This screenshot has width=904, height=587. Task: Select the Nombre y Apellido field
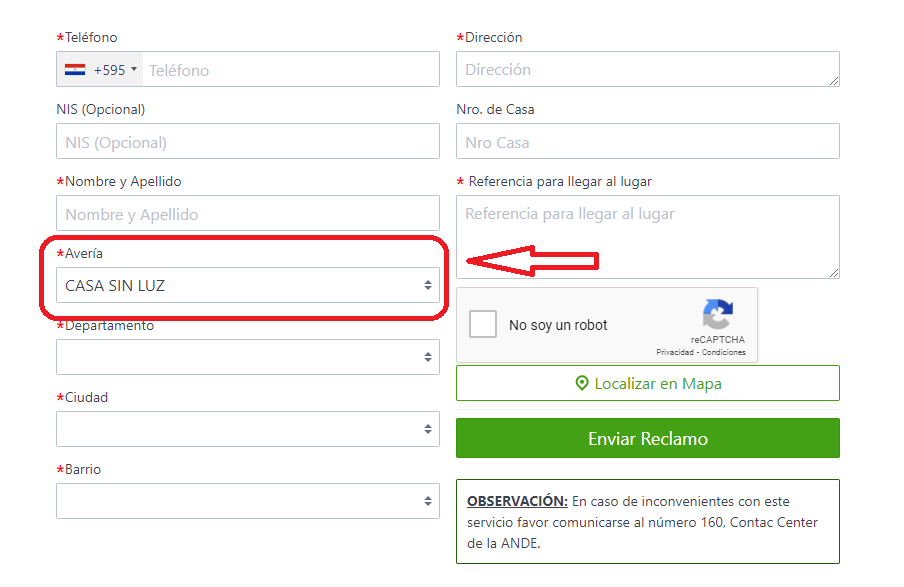click(x=248, y=213)
